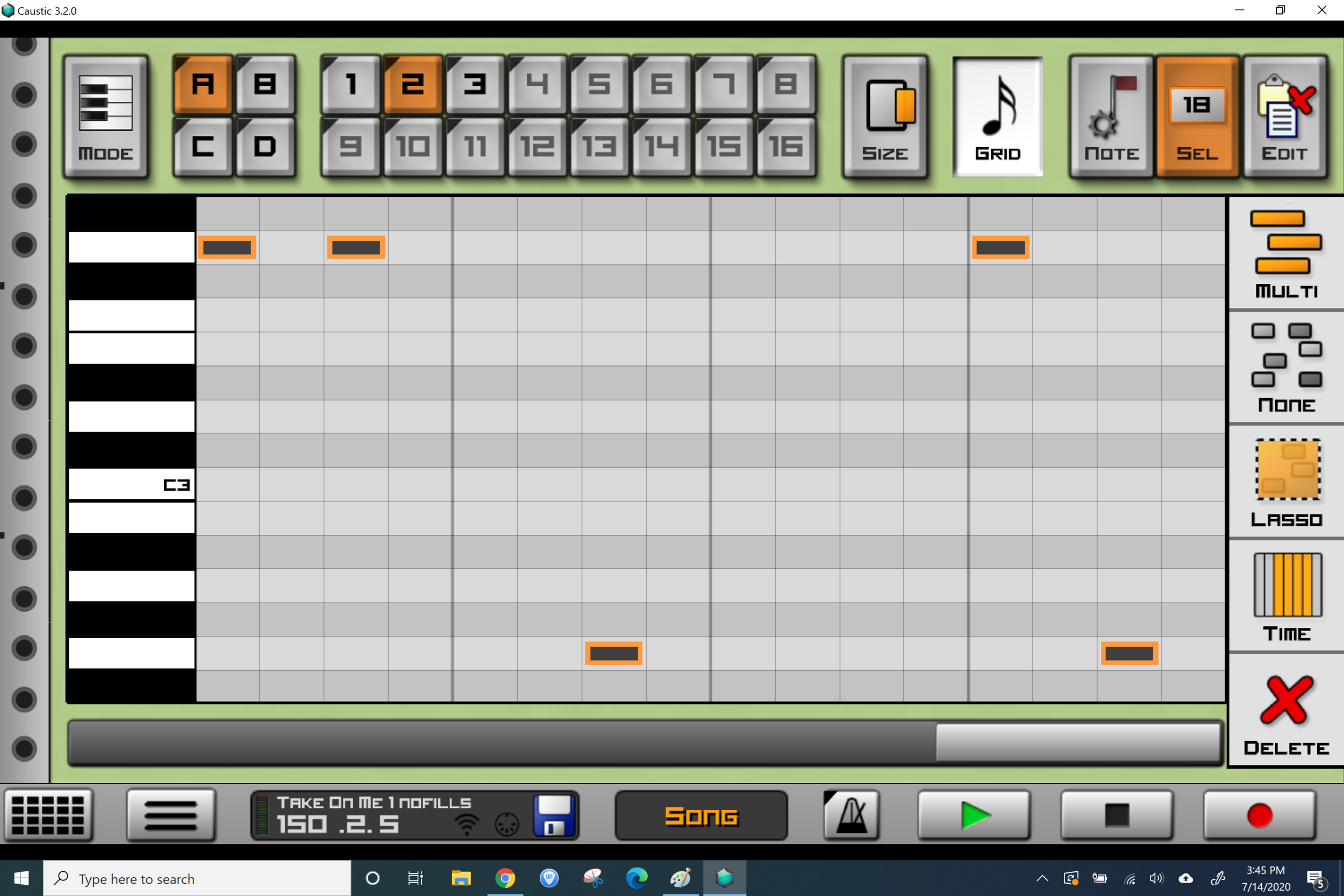Open the pattern Size settings
Screen dimensions: 1344x896
click(x=884, y=117)
